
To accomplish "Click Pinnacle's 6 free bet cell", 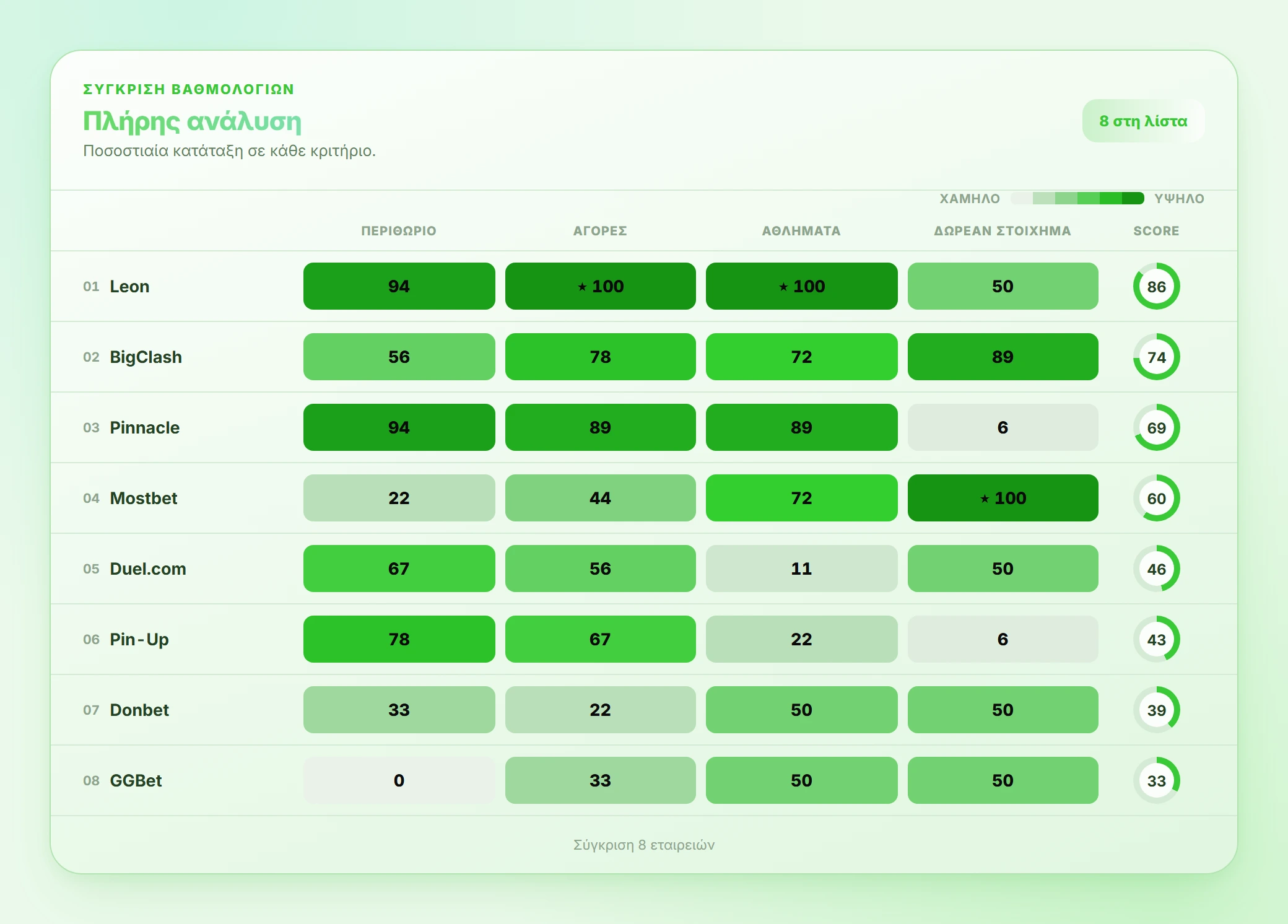I will 1003,427.
